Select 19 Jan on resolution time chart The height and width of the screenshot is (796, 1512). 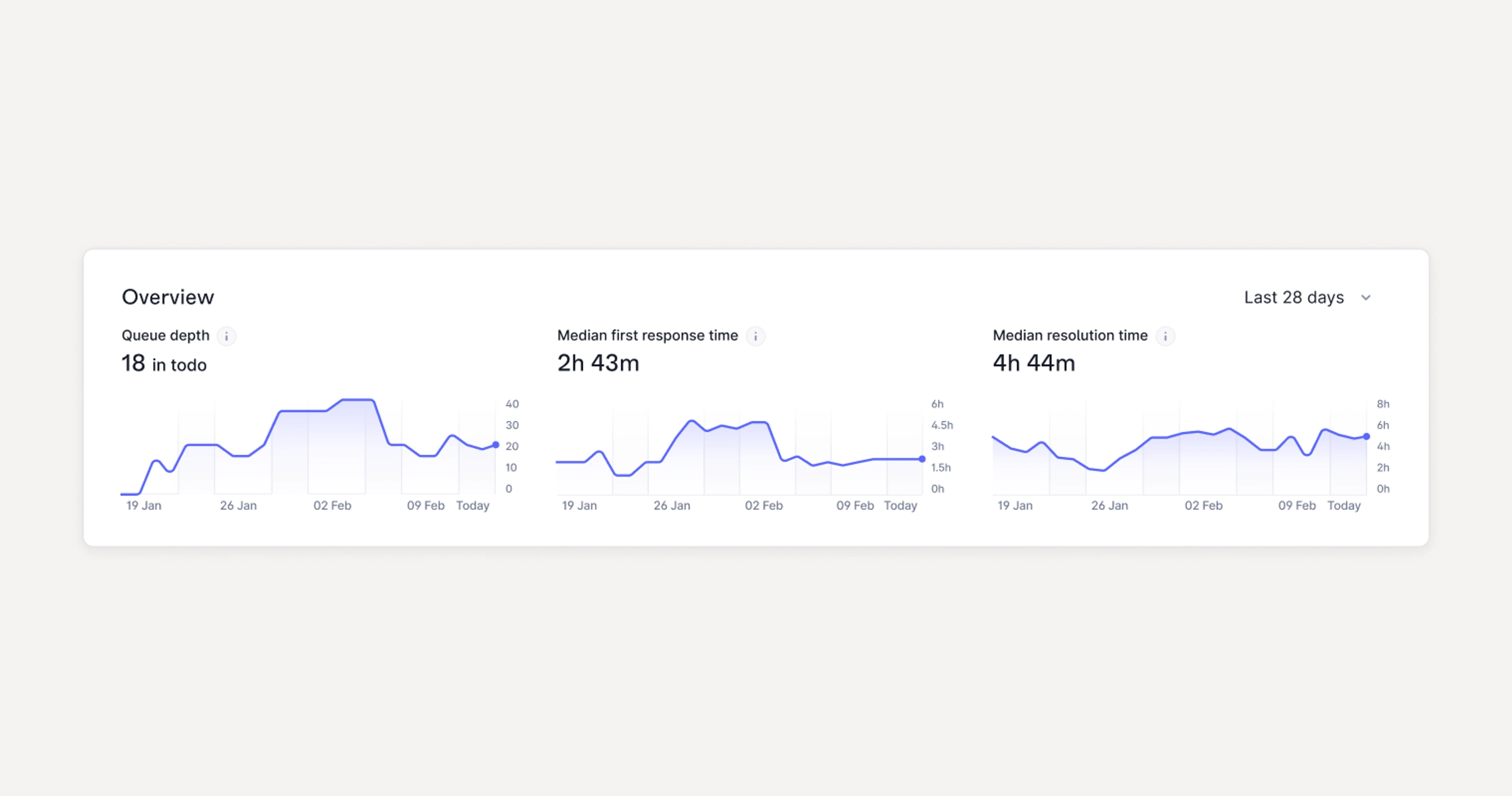point(1015,505)
